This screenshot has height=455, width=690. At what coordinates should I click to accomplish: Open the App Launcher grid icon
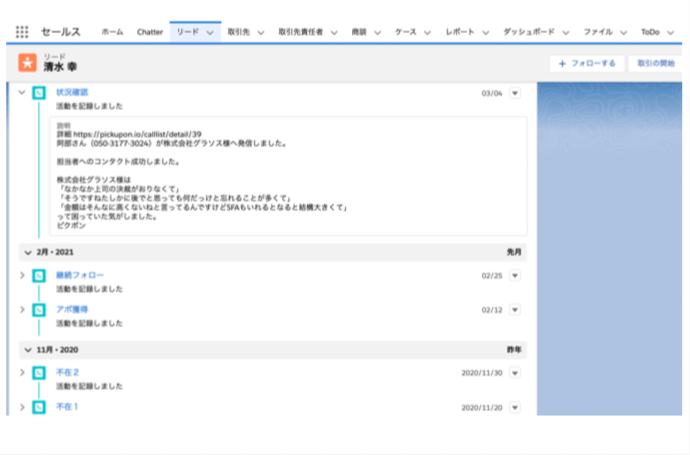(22, 32)
